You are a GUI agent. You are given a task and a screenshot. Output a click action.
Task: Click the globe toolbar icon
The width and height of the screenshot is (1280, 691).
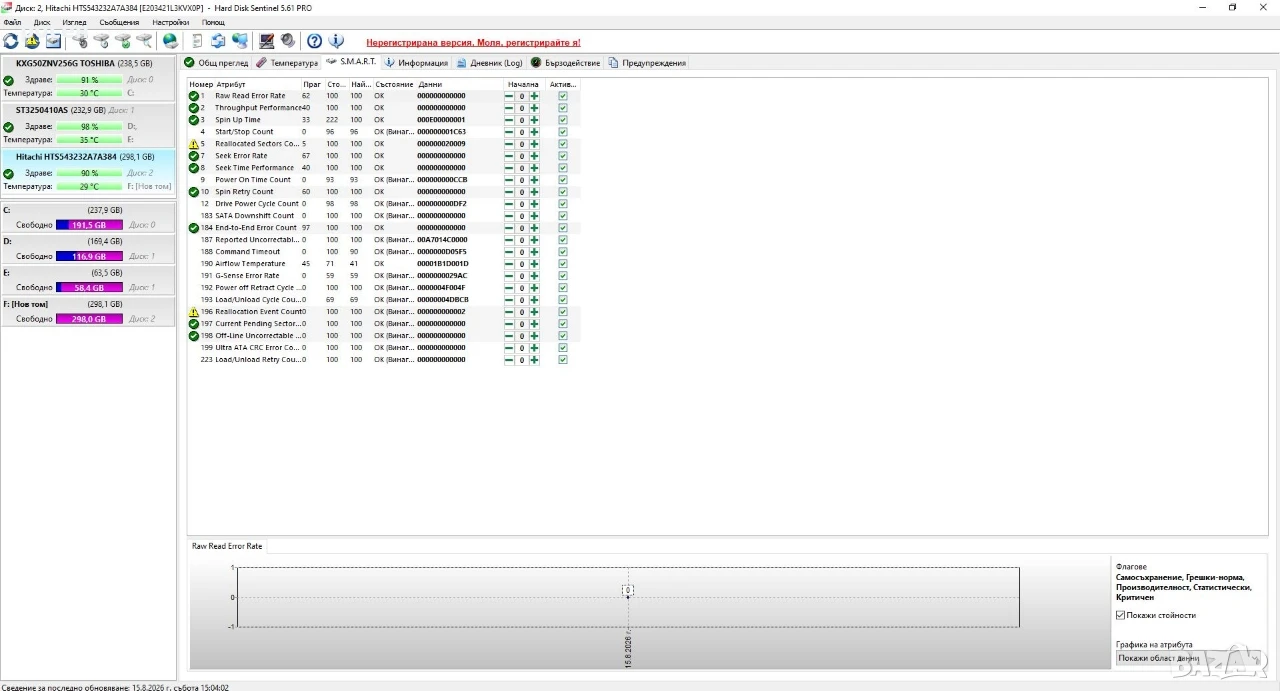(x=171, y=41)
